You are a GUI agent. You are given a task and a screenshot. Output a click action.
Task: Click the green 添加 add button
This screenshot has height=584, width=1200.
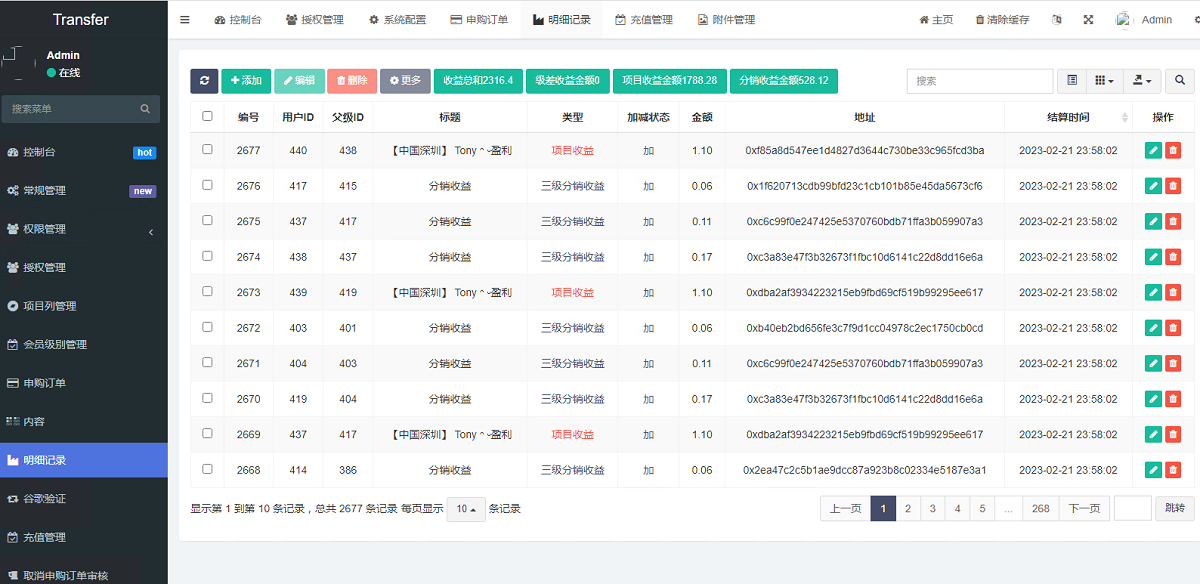246,81
